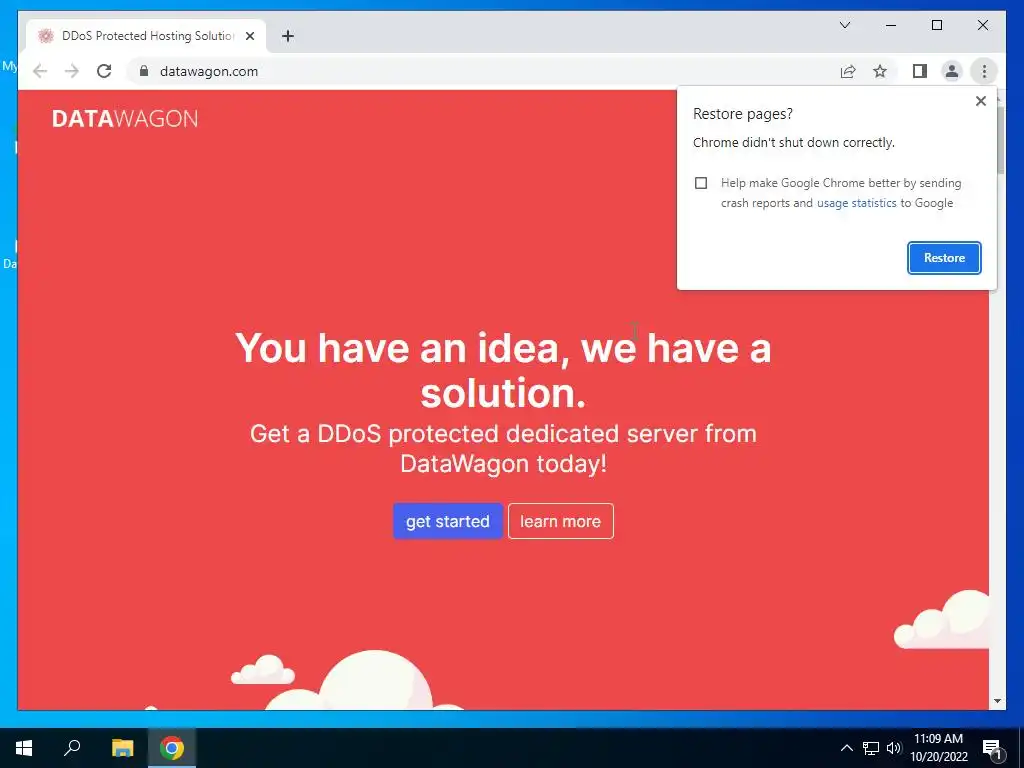Click the share page icon in address bar
1024x768 pixels.
848,71
